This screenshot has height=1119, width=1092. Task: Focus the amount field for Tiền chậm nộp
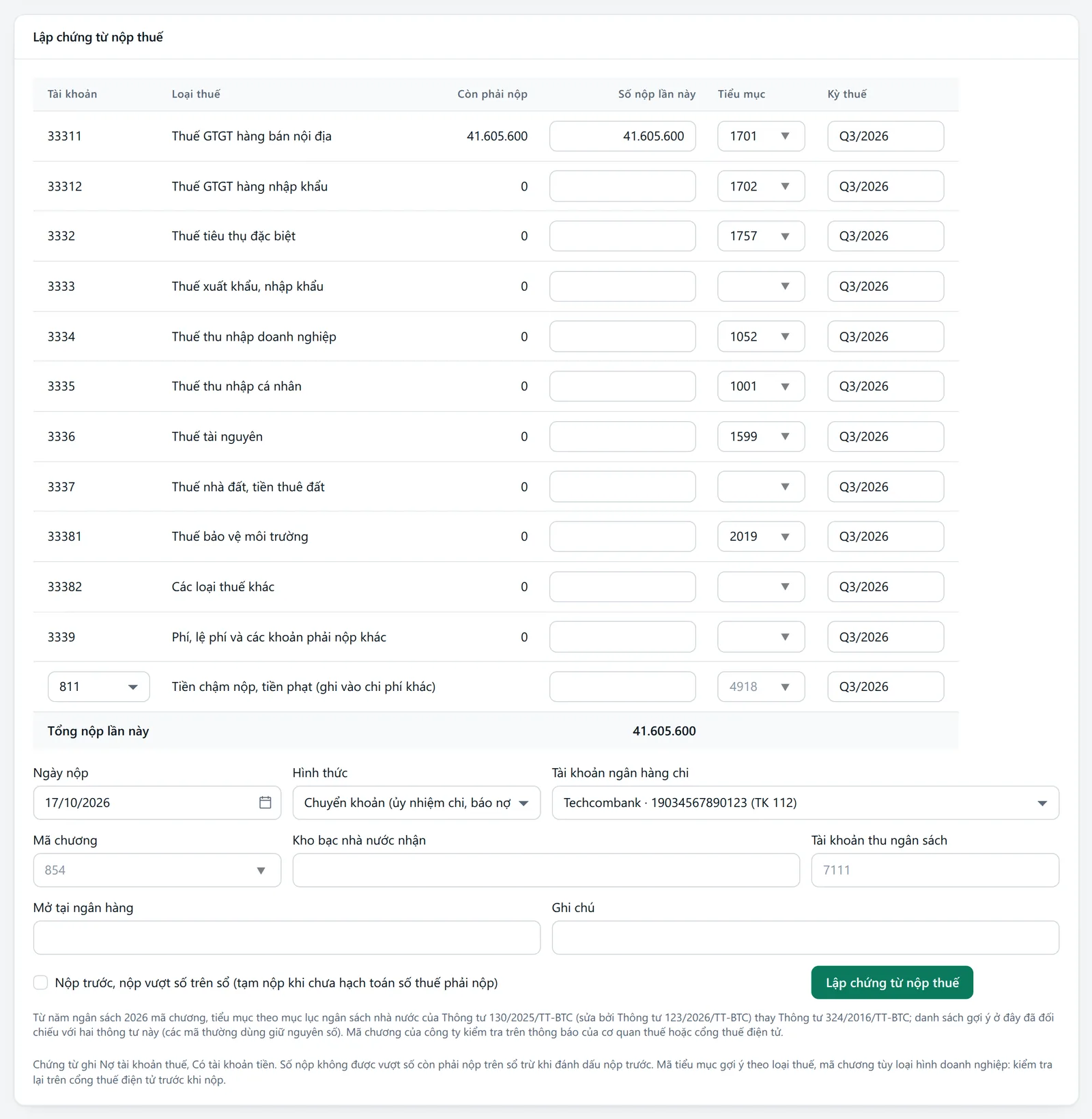(622, 687)
